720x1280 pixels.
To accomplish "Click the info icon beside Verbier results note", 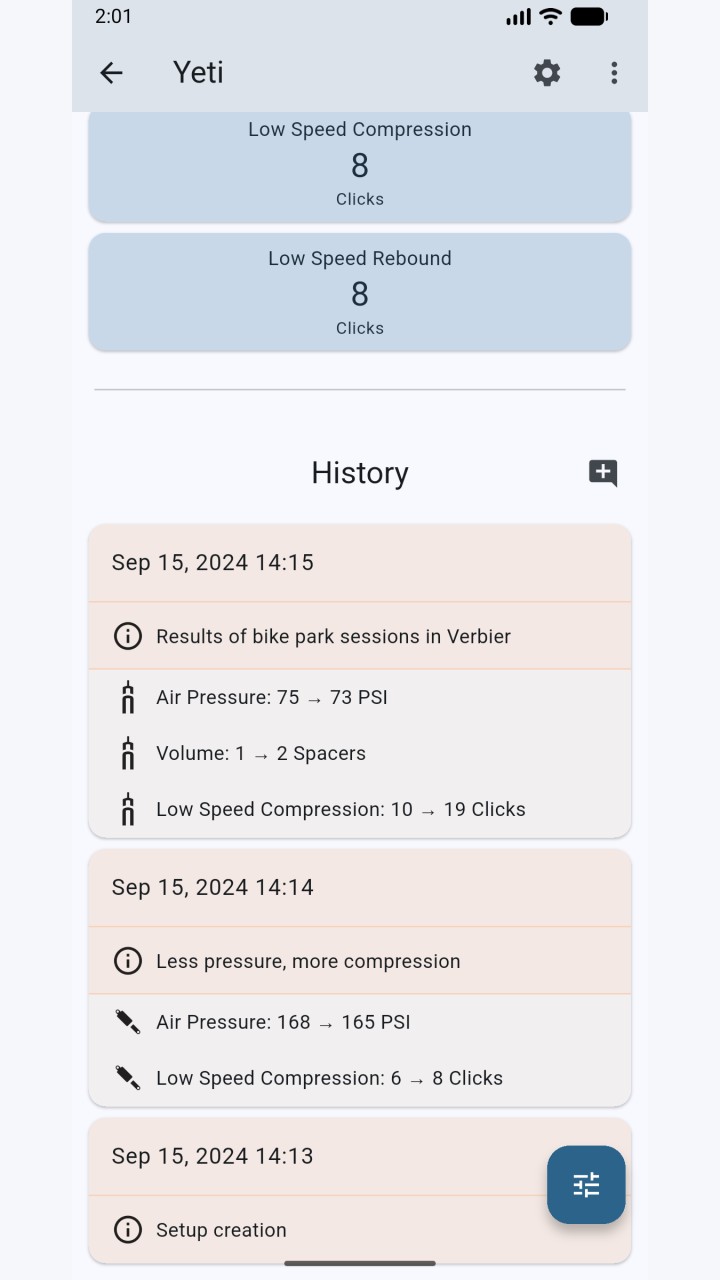I will 128,636.
